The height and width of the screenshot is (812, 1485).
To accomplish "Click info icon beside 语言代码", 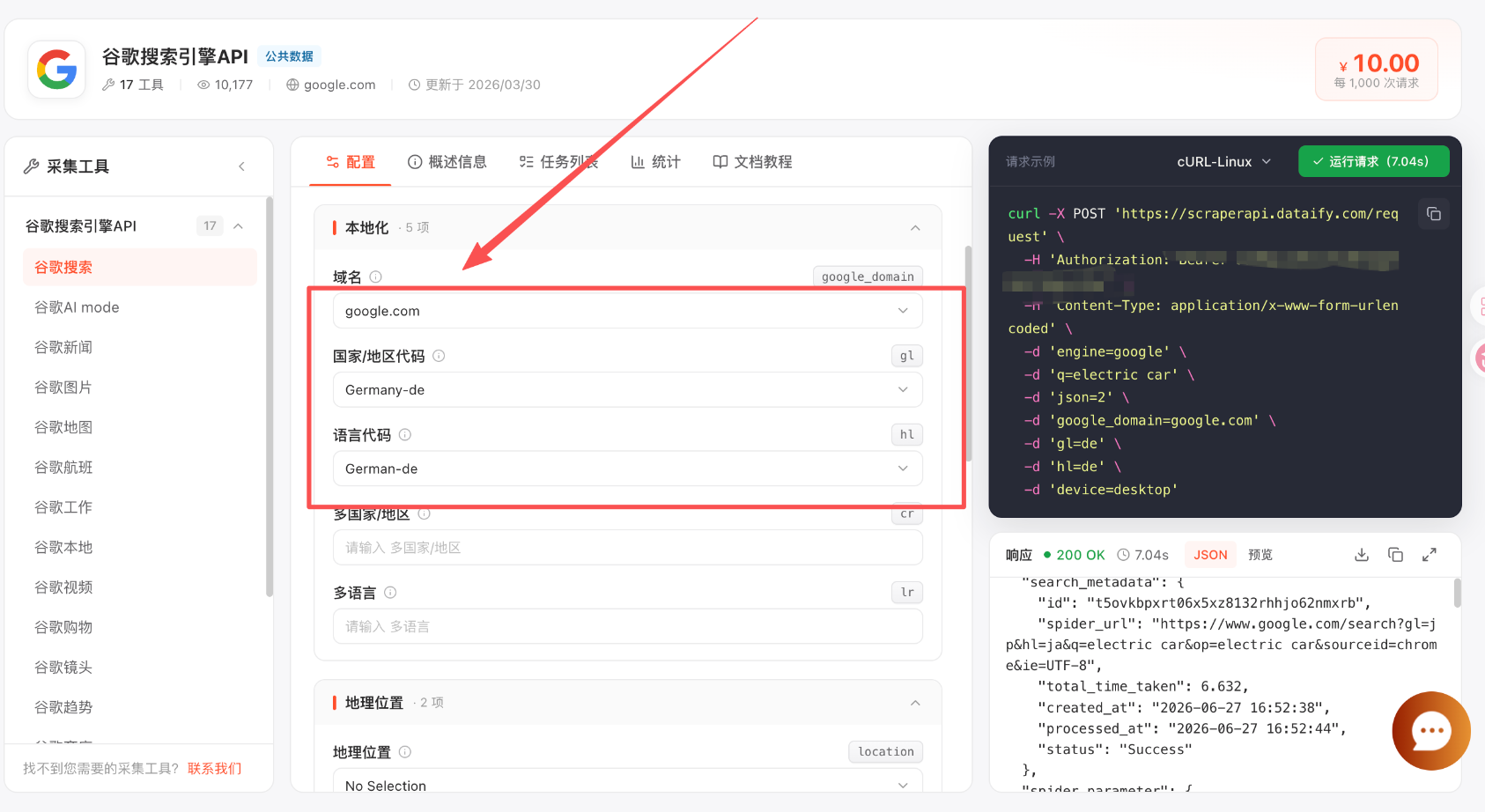I will click(405, 434).
